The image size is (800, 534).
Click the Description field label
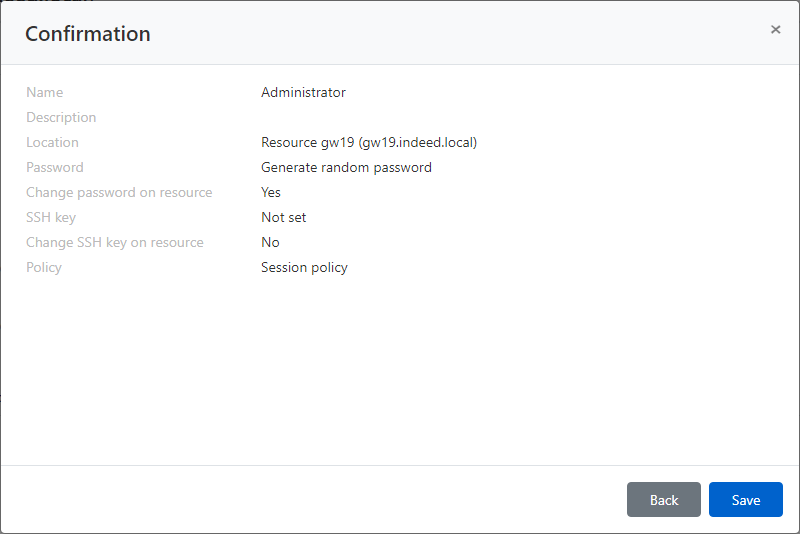61,117
